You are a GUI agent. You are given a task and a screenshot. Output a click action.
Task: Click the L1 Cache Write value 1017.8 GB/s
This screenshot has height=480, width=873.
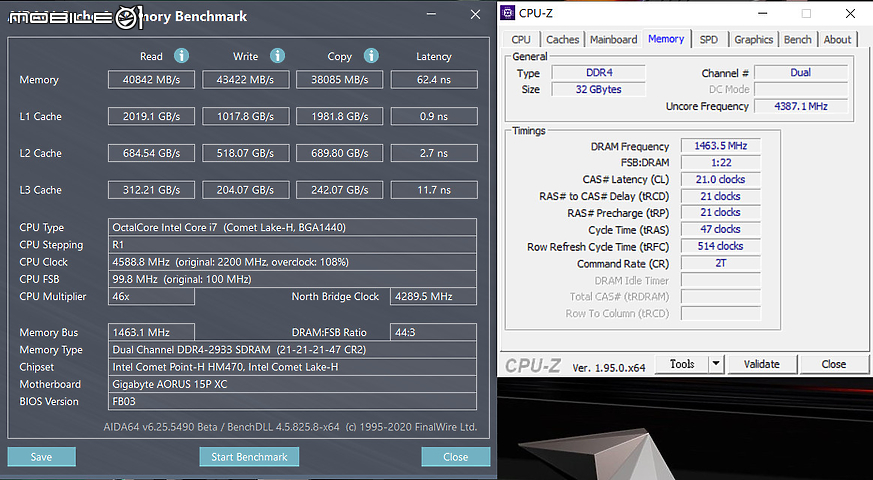pos(246,116)
